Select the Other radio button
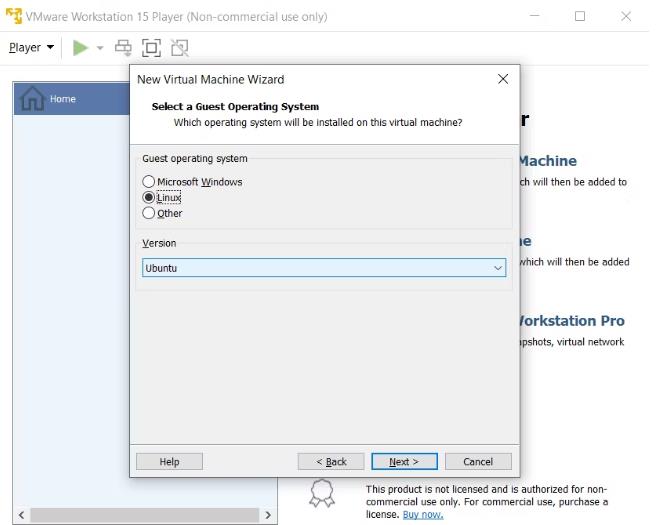This screenshot has width=657, height=525. [148, 213]
